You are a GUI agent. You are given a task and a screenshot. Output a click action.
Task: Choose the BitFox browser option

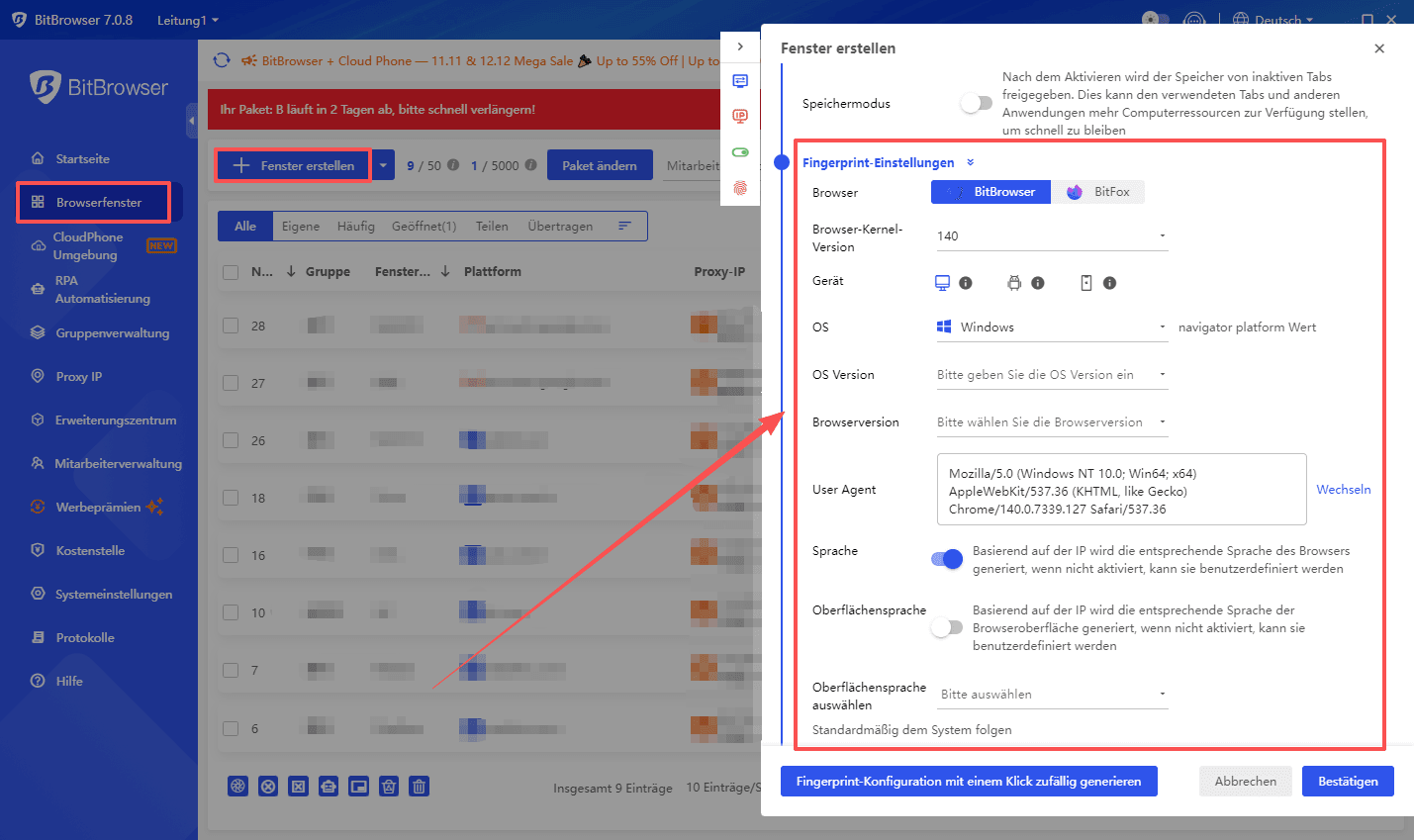click(1098, 192)
